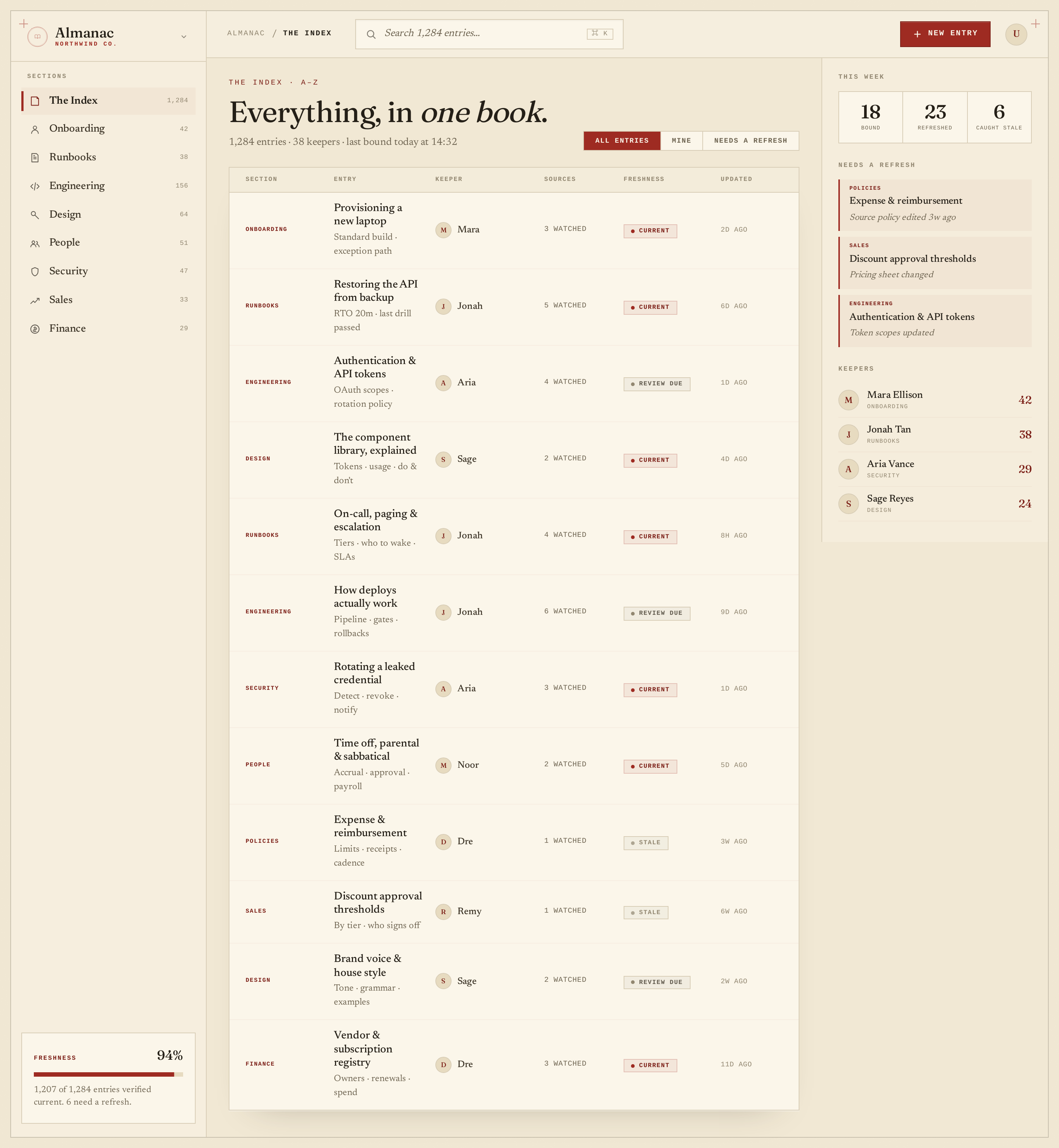1059x1148 pixels.
Task: Click Remy's avatar in Discount row
Action: coord(443,911)
